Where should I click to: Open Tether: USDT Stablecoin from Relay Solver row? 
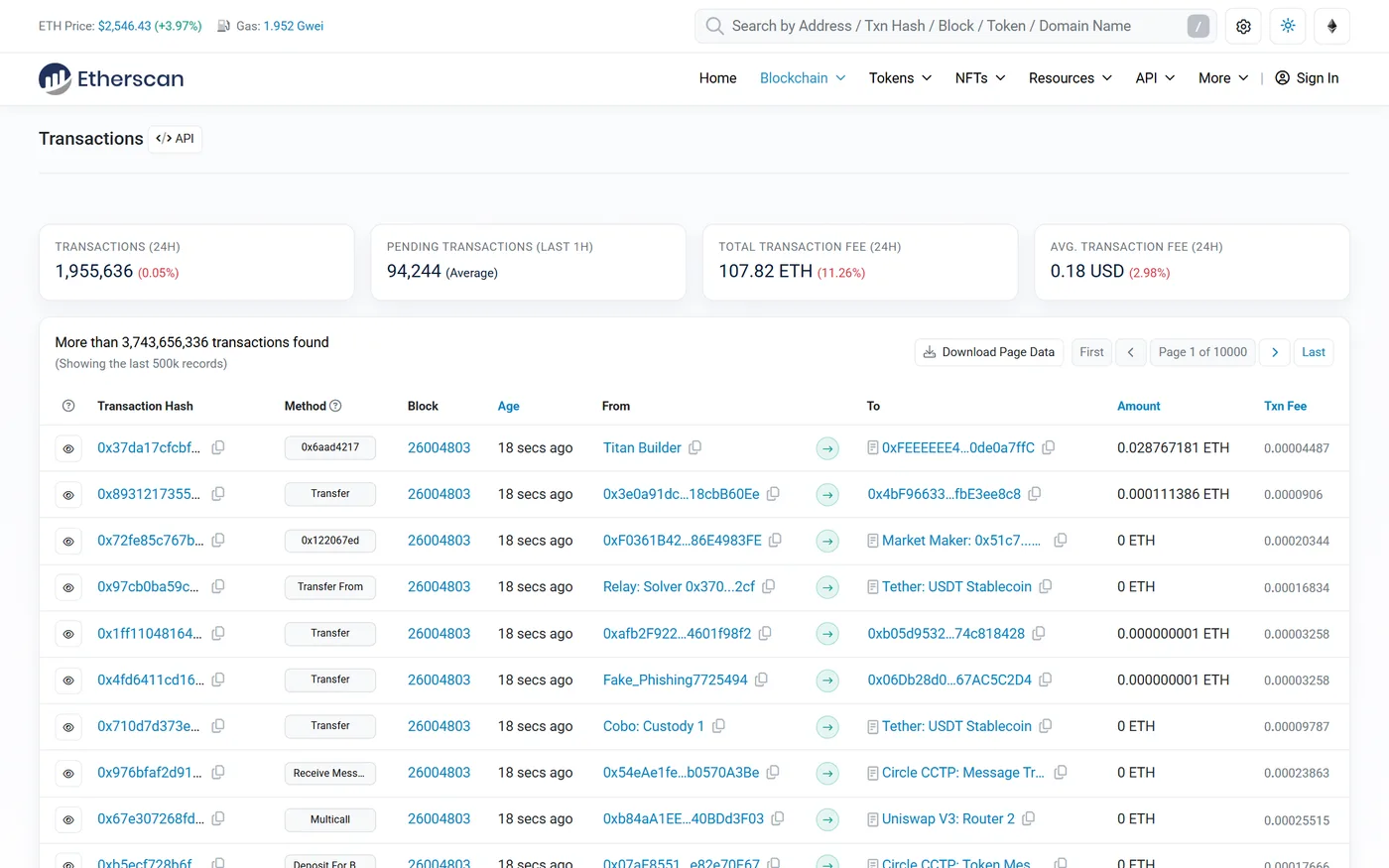956,586
